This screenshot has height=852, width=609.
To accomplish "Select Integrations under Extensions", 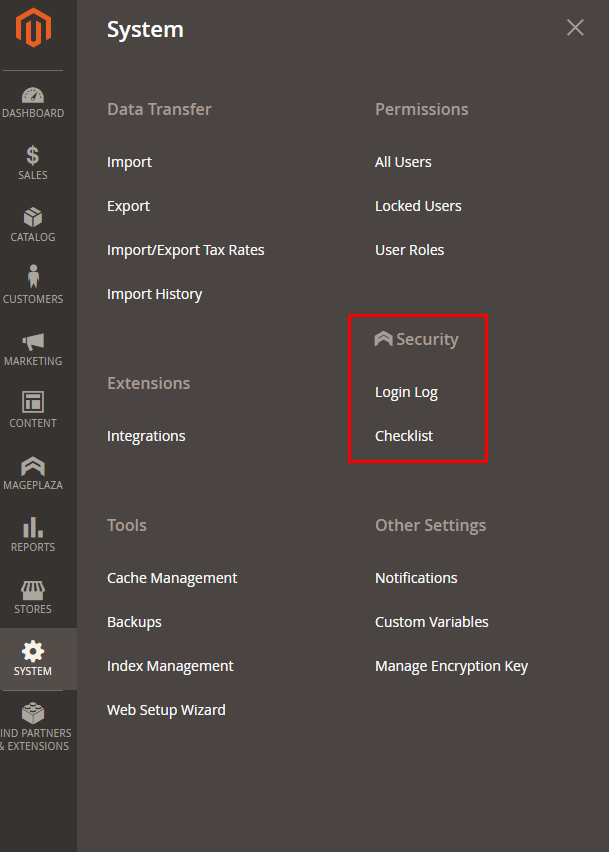I will pos(146,436).
